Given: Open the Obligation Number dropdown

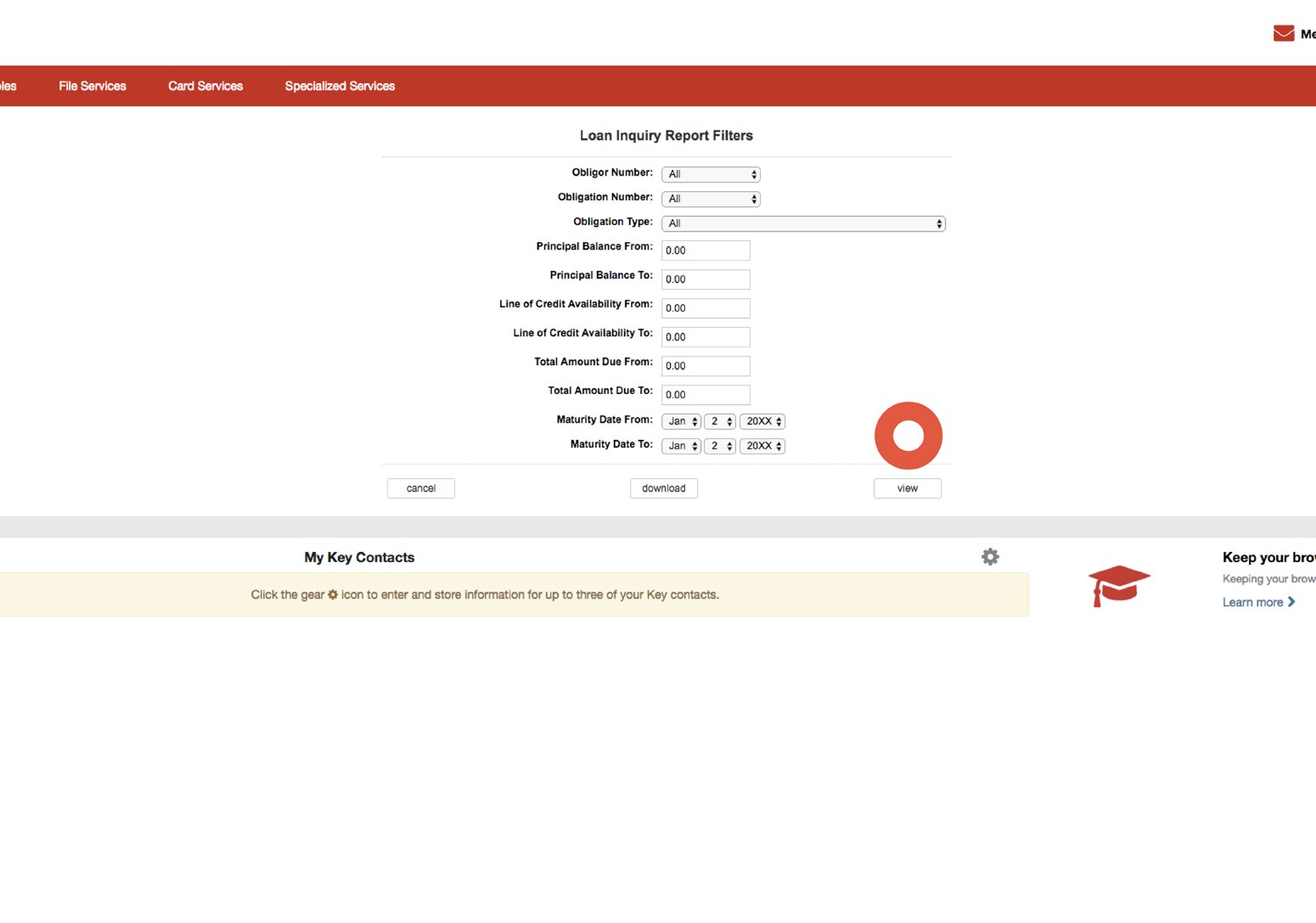Looking at the screenshot, I should click(x=711, y=199).
